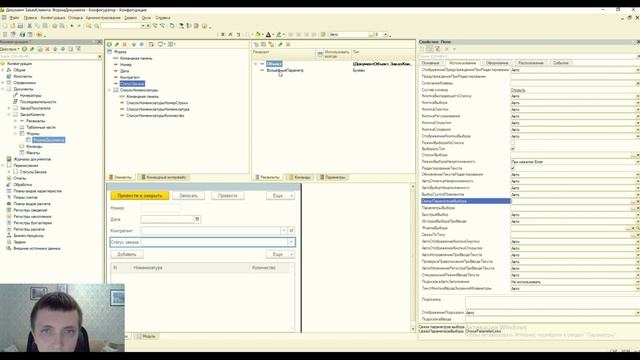The image size is (640, 360).
Task: Open the Файл menu
Action: 14,18
